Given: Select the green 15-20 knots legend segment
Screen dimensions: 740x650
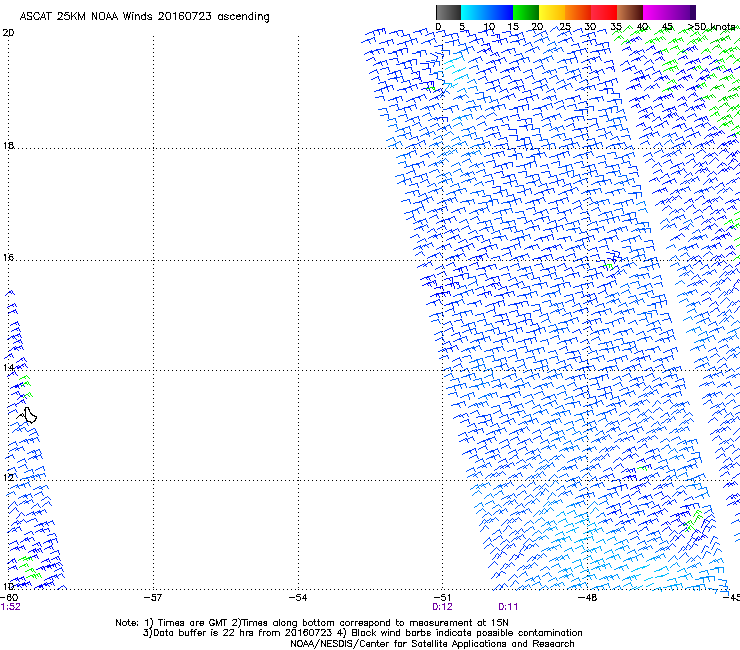Looking at the screenshot, I should (526, 12).
